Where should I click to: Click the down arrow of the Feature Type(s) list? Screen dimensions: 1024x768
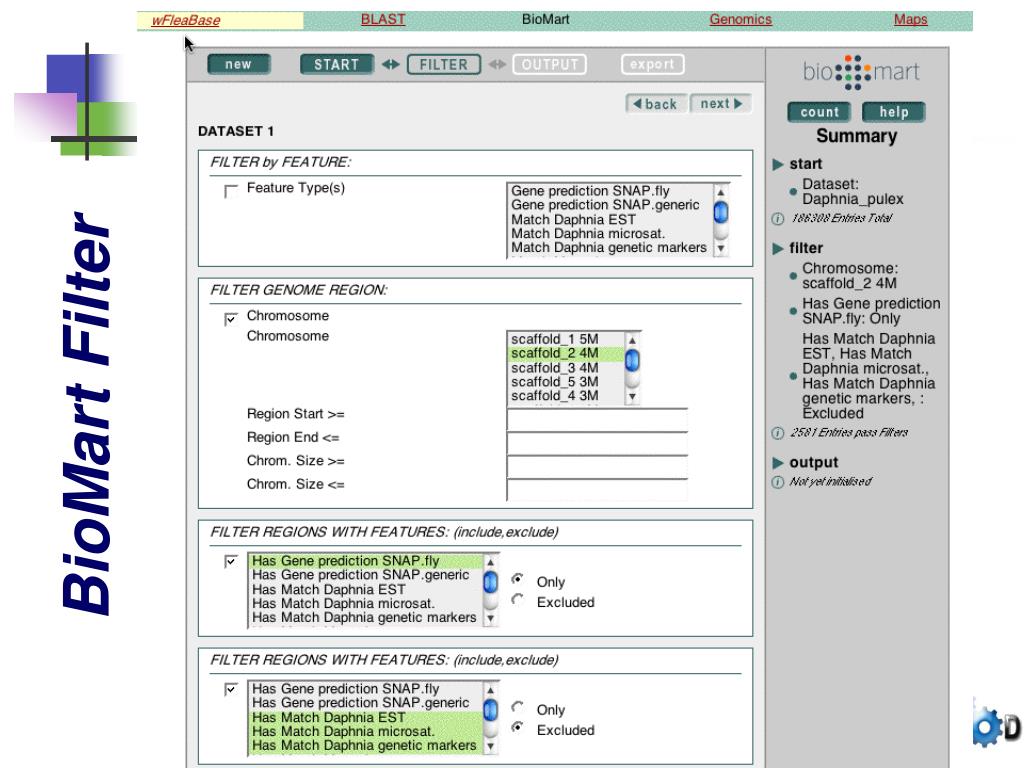click(720, 248)
